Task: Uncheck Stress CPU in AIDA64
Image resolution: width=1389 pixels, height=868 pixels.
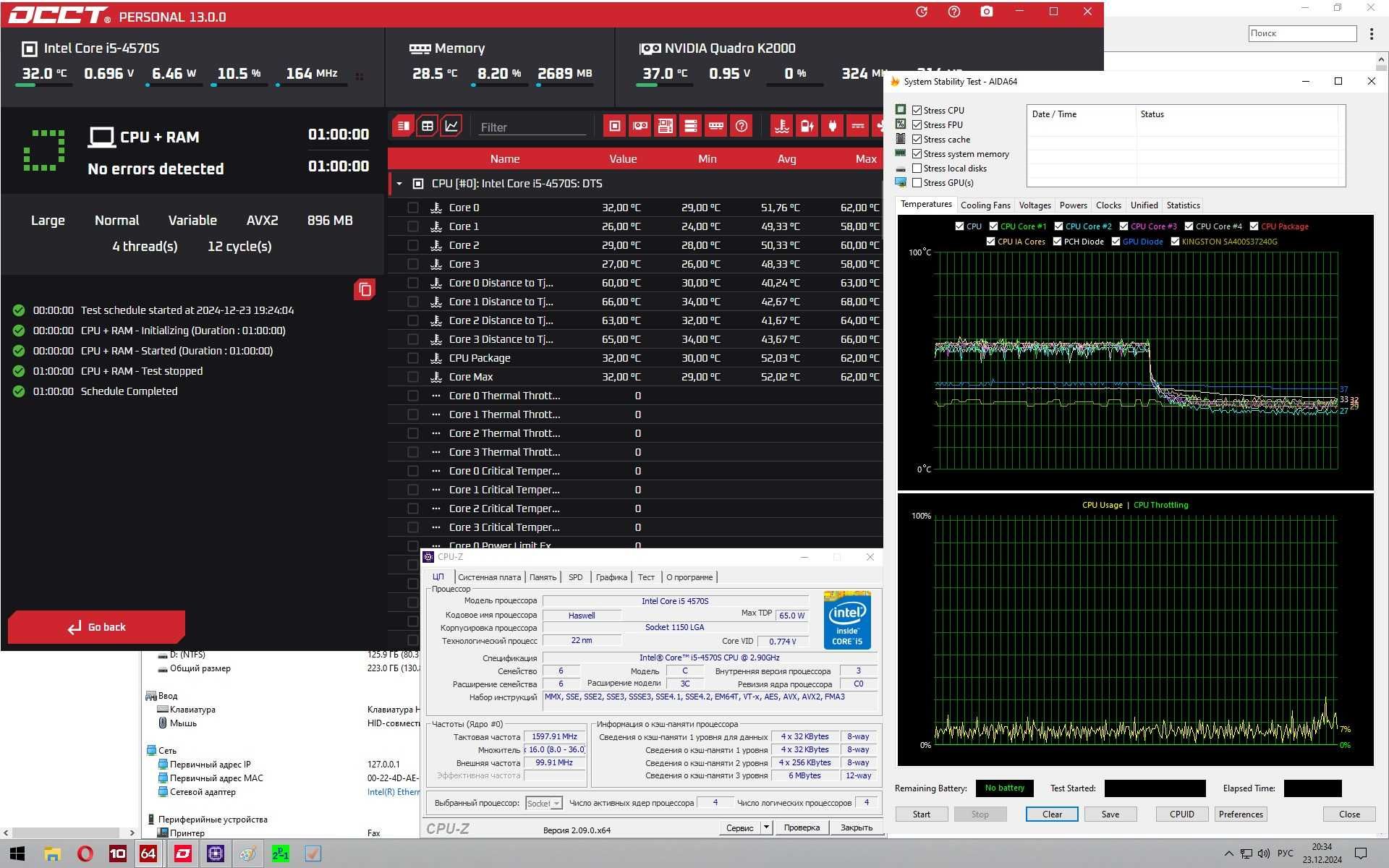Action: coord(917,110)
